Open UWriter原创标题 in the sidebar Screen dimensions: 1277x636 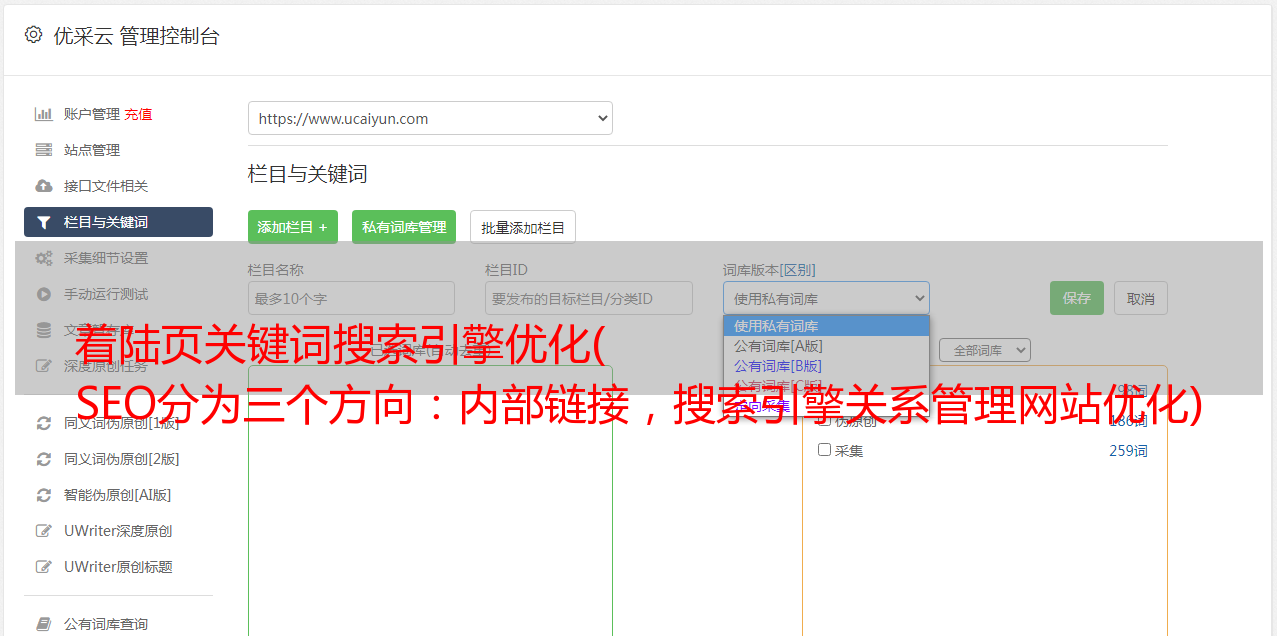(118, 567)
